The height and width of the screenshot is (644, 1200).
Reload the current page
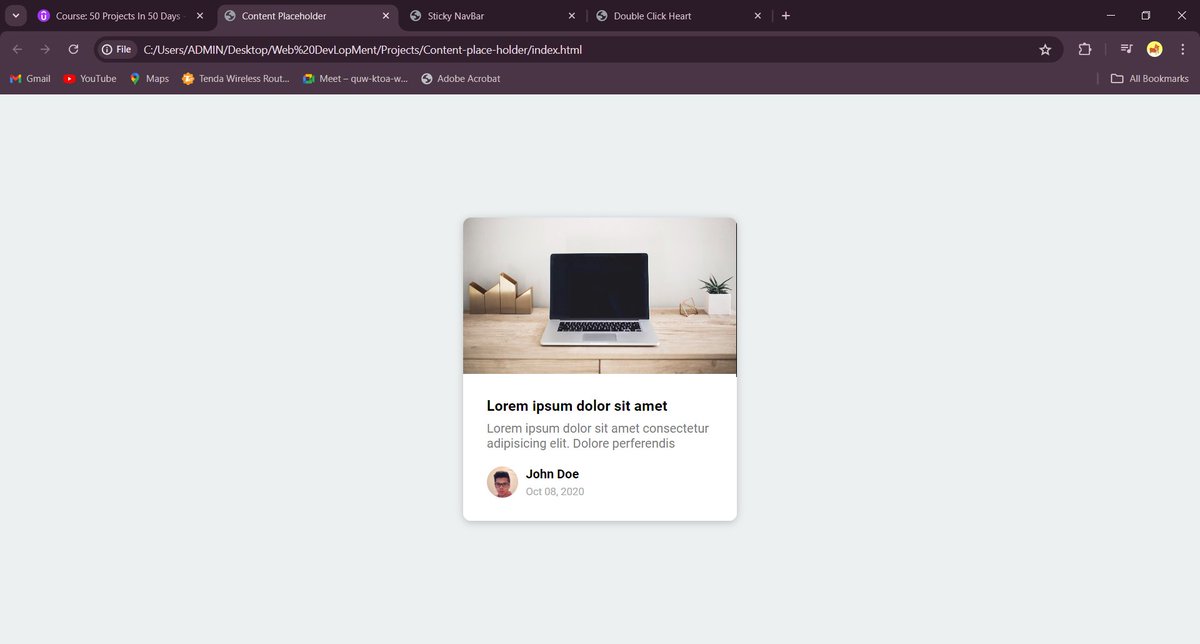[73, 49]
